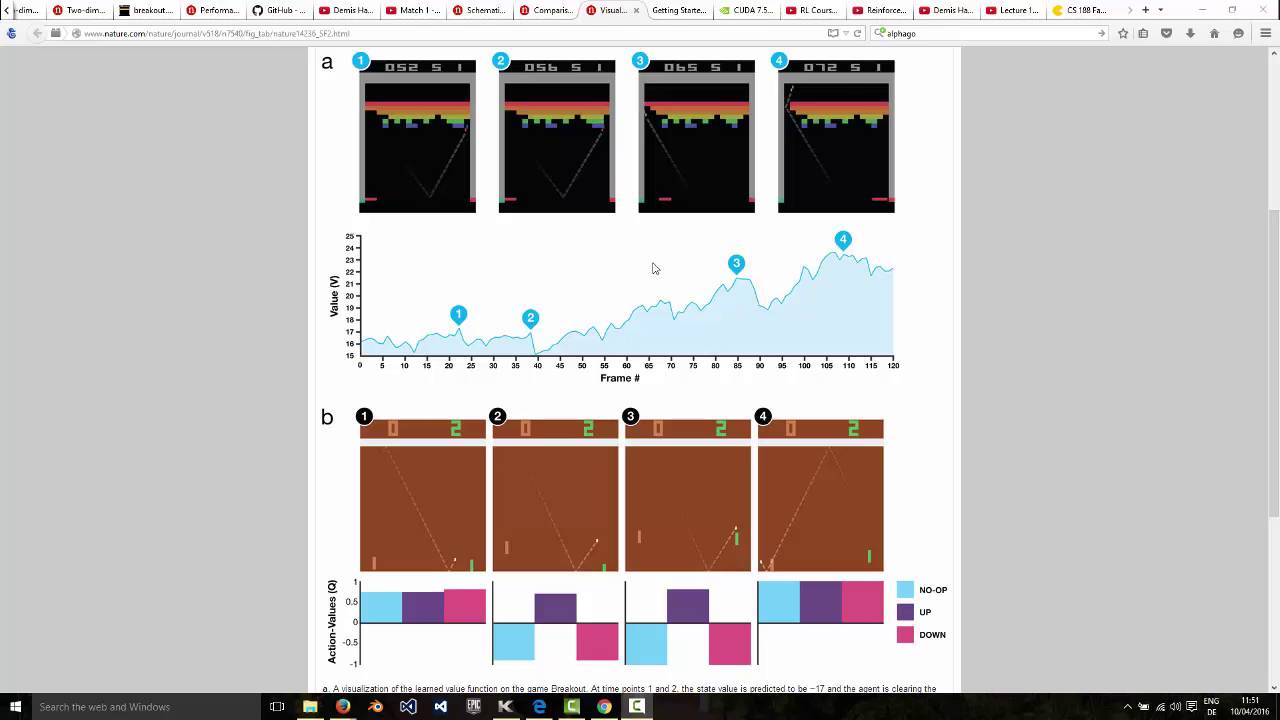The image size is (1280, 720).
Task: Open the action center notification icon
Action: 1191,706
